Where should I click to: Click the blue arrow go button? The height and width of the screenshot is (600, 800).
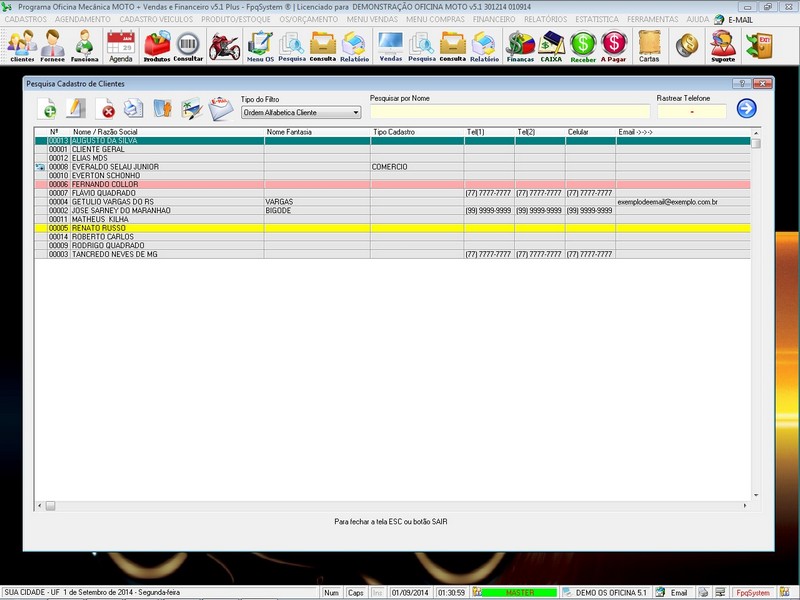pyautogui.click(x=746, y=108)
